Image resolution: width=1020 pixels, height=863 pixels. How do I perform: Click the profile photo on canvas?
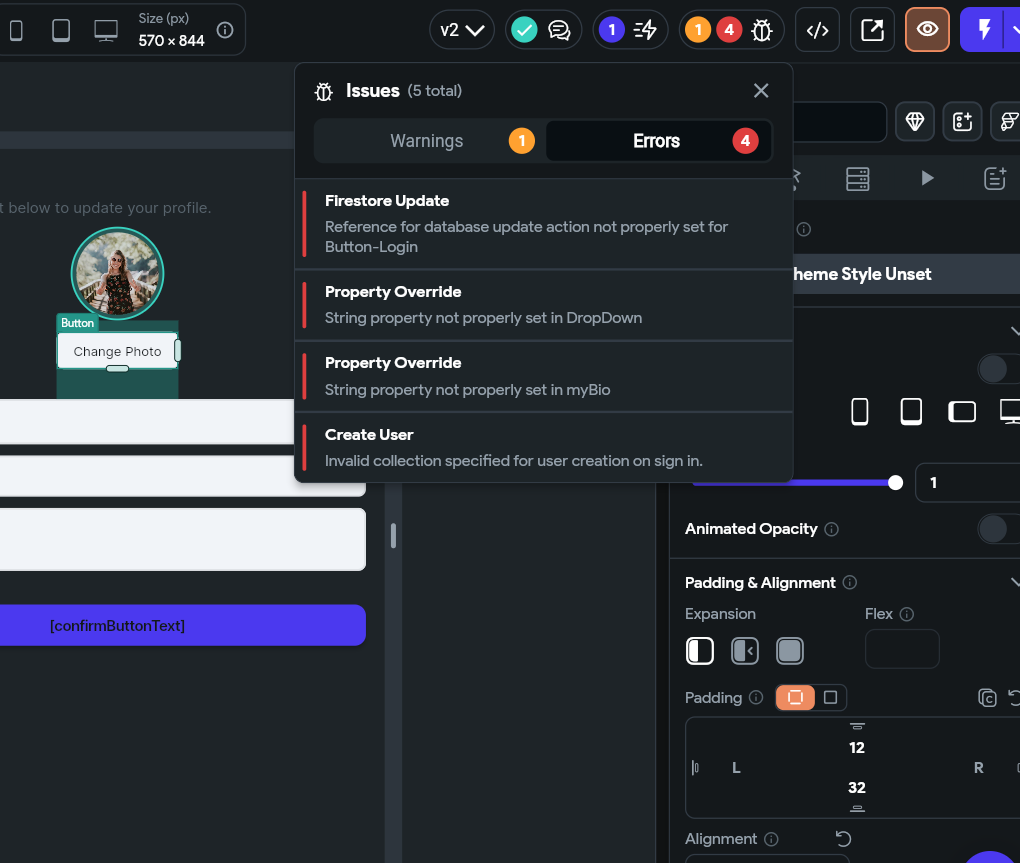[117, 274]
